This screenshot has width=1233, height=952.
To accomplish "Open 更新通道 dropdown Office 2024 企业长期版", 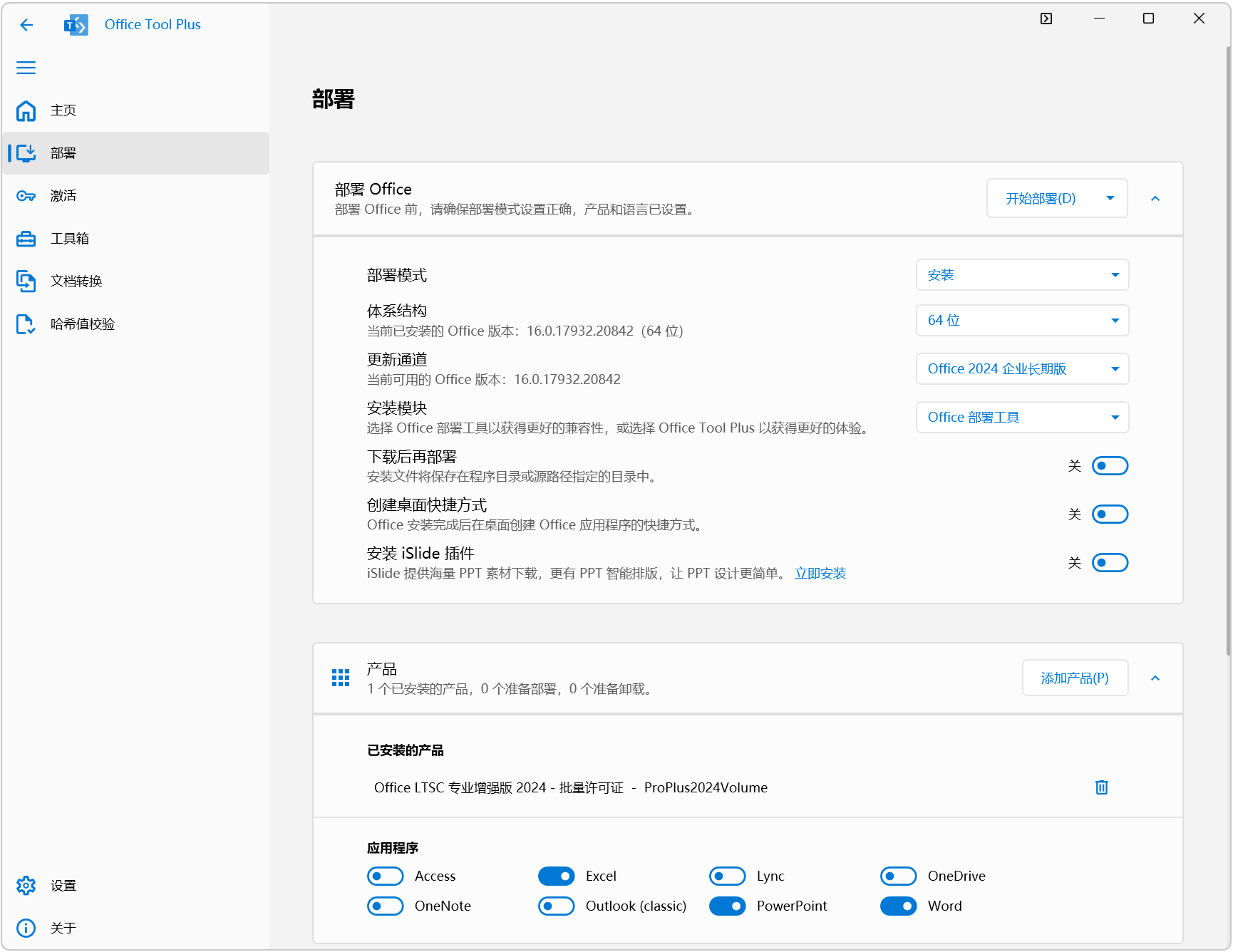I will pyautogui.click(x=1023, y=369).
